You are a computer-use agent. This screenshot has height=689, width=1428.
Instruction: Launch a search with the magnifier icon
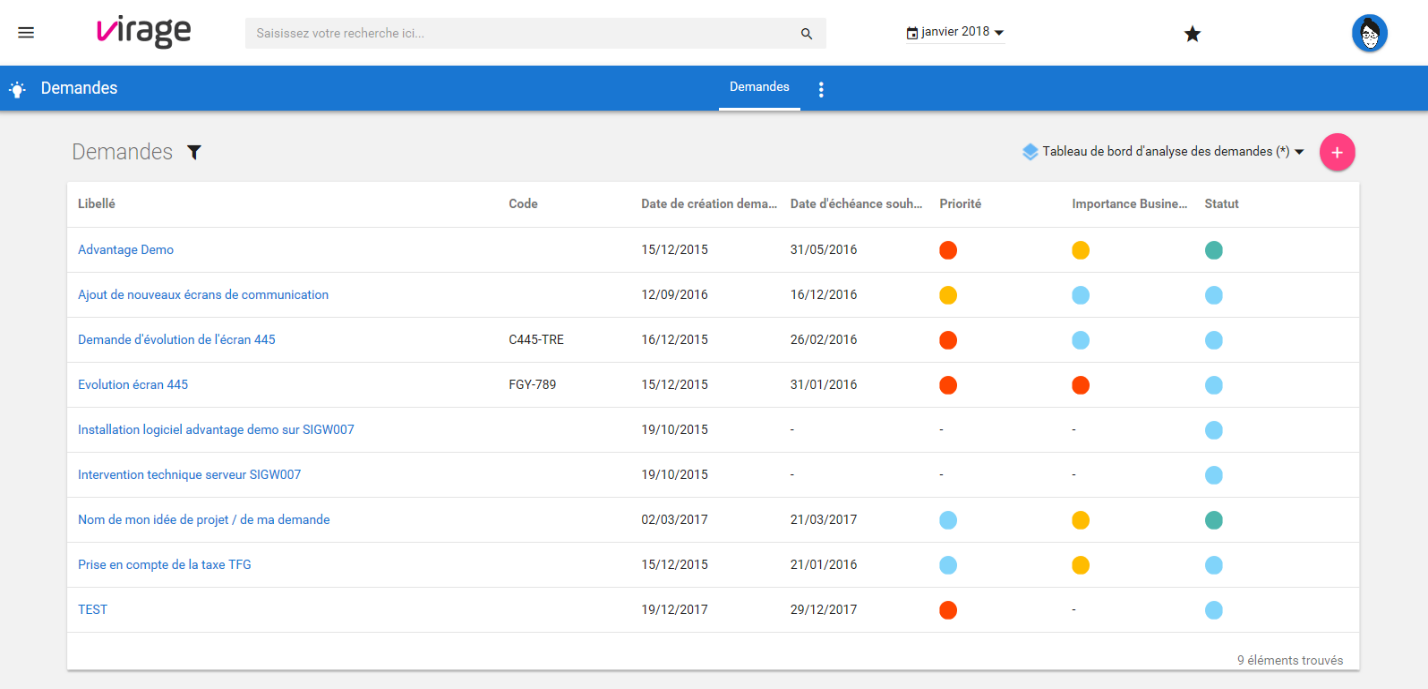(x=806, y=33)
